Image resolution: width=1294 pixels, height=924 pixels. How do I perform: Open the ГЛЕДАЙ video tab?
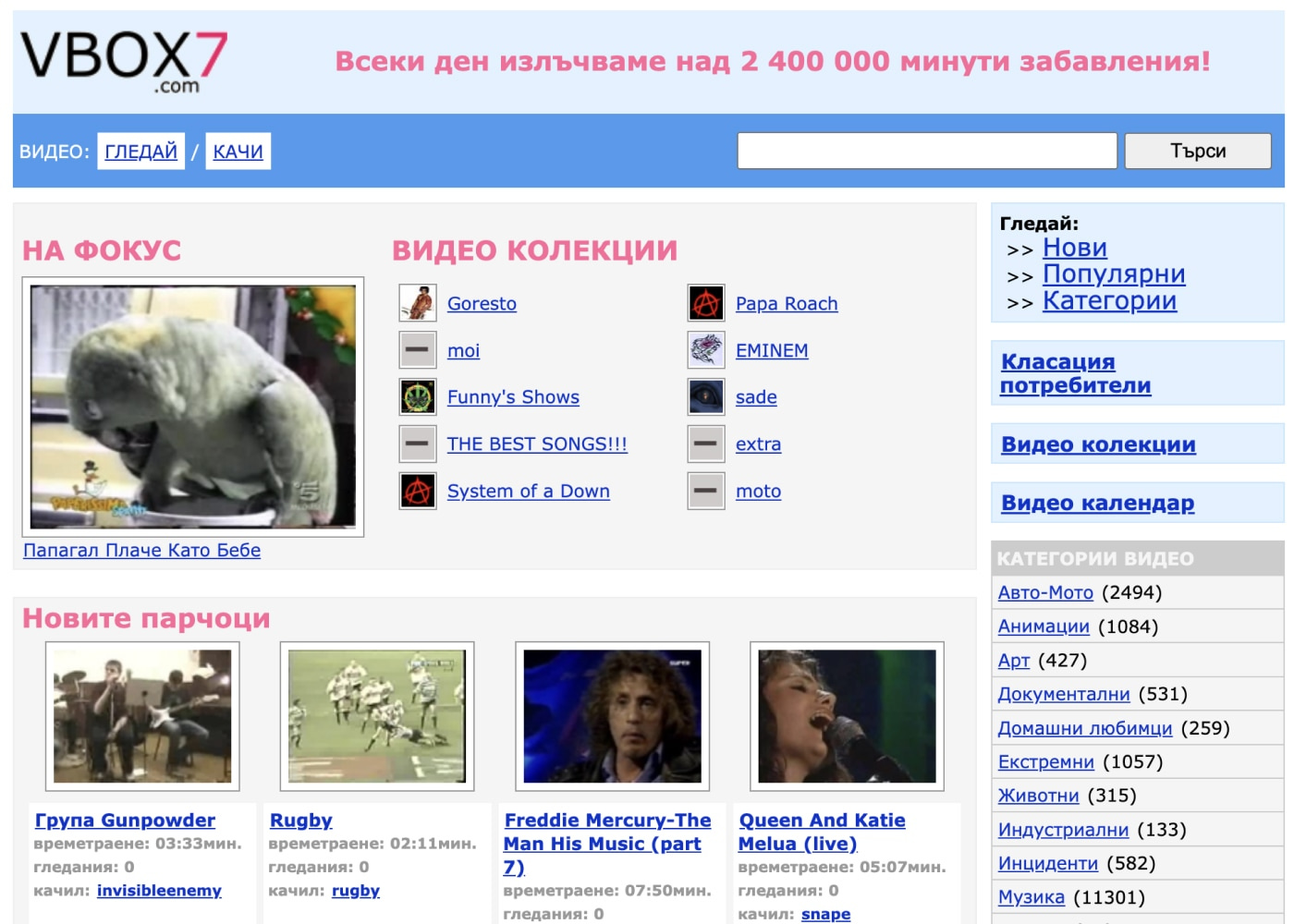(140, 152)
